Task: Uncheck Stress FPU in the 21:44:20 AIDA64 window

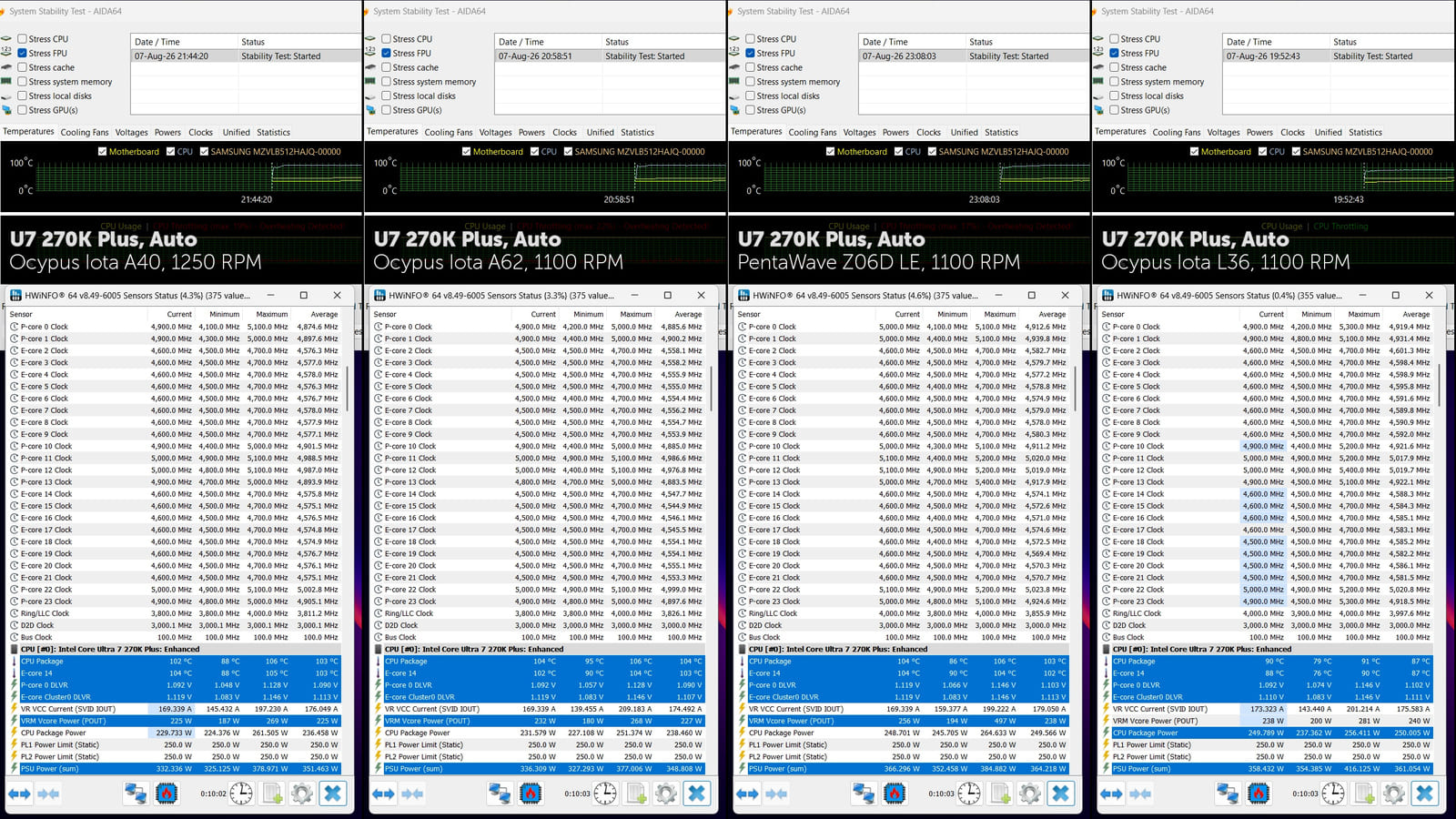Action: click(x=22, y=53)
